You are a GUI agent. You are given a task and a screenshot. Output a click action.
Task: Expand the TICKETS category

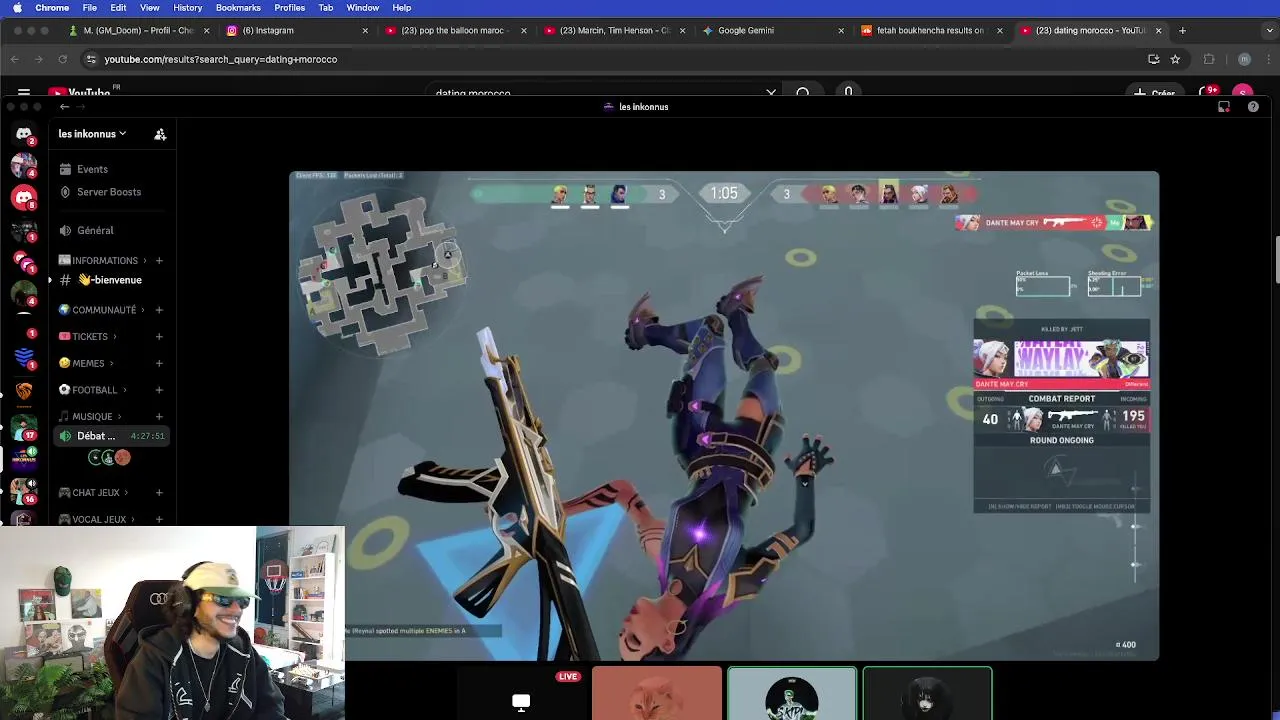pyautogui.click(x=88, y=337)
